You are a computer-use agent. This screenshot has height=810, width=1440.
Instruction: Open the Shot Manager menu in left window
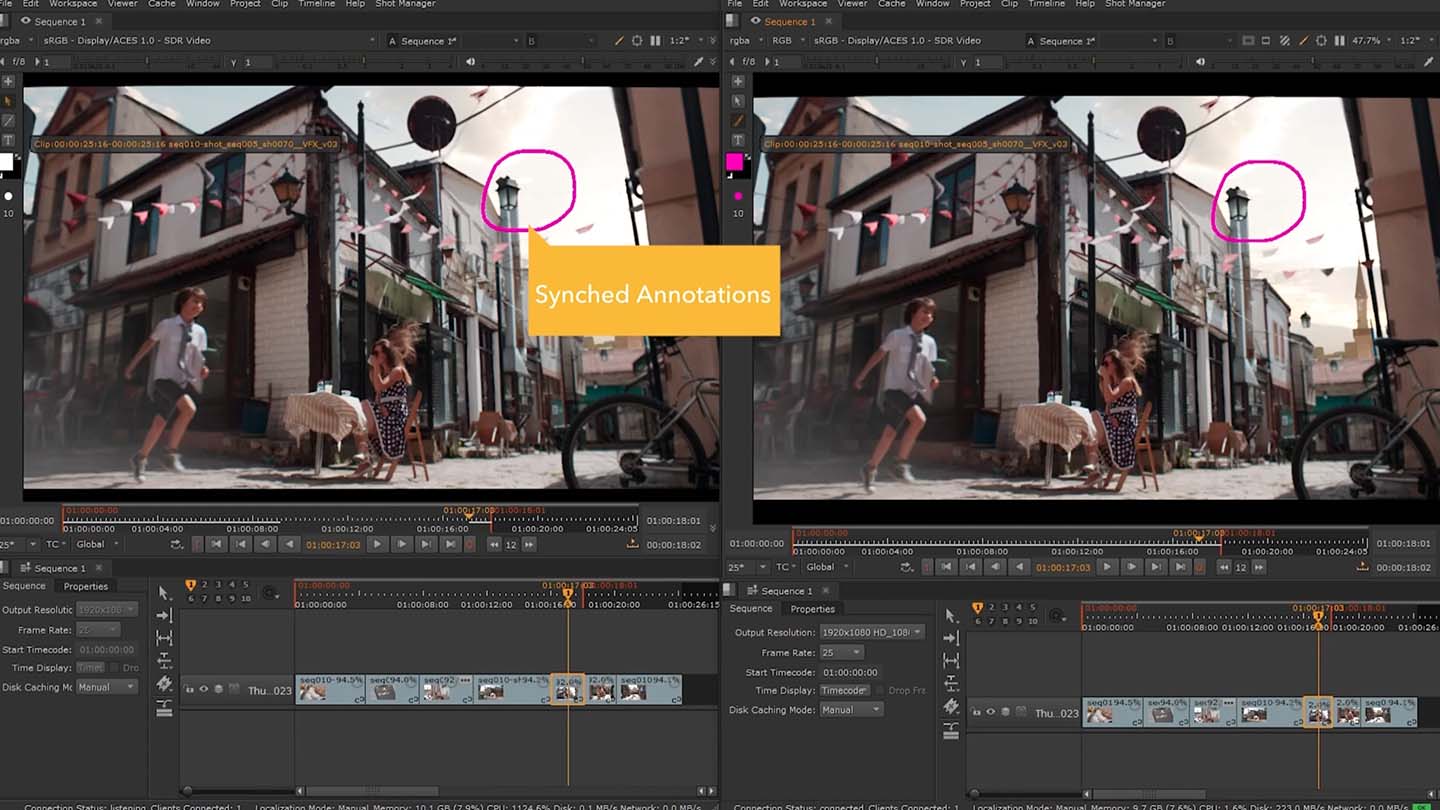[405, 4]
